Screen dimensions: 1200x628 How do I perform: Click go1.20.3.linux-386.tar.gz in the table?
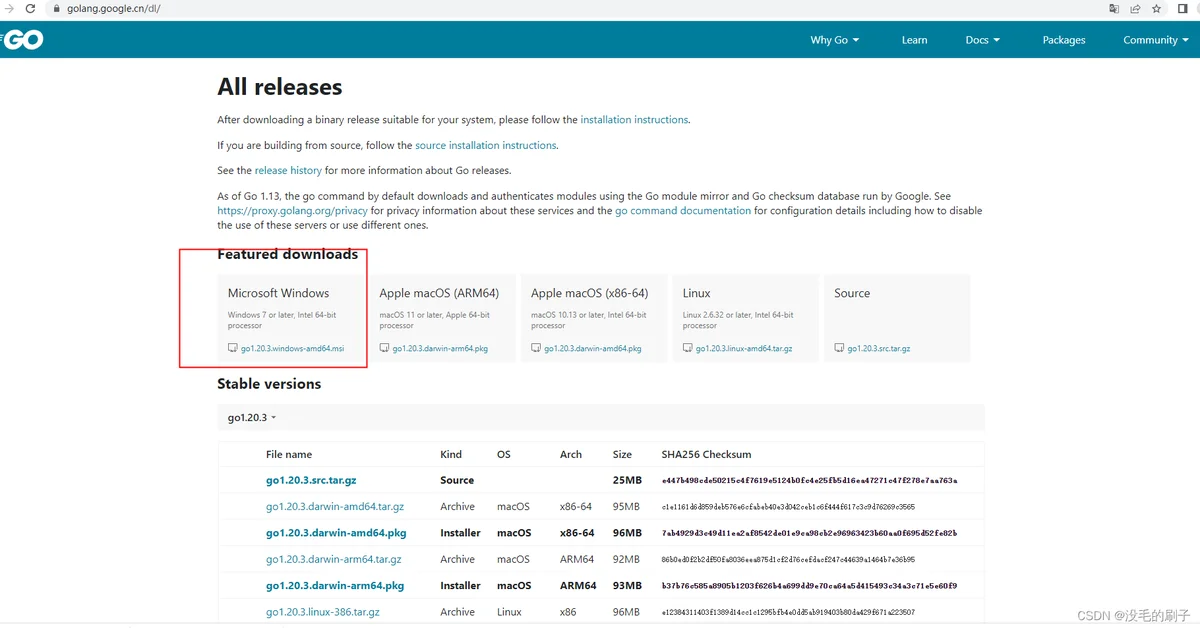[x=323, y=612]
